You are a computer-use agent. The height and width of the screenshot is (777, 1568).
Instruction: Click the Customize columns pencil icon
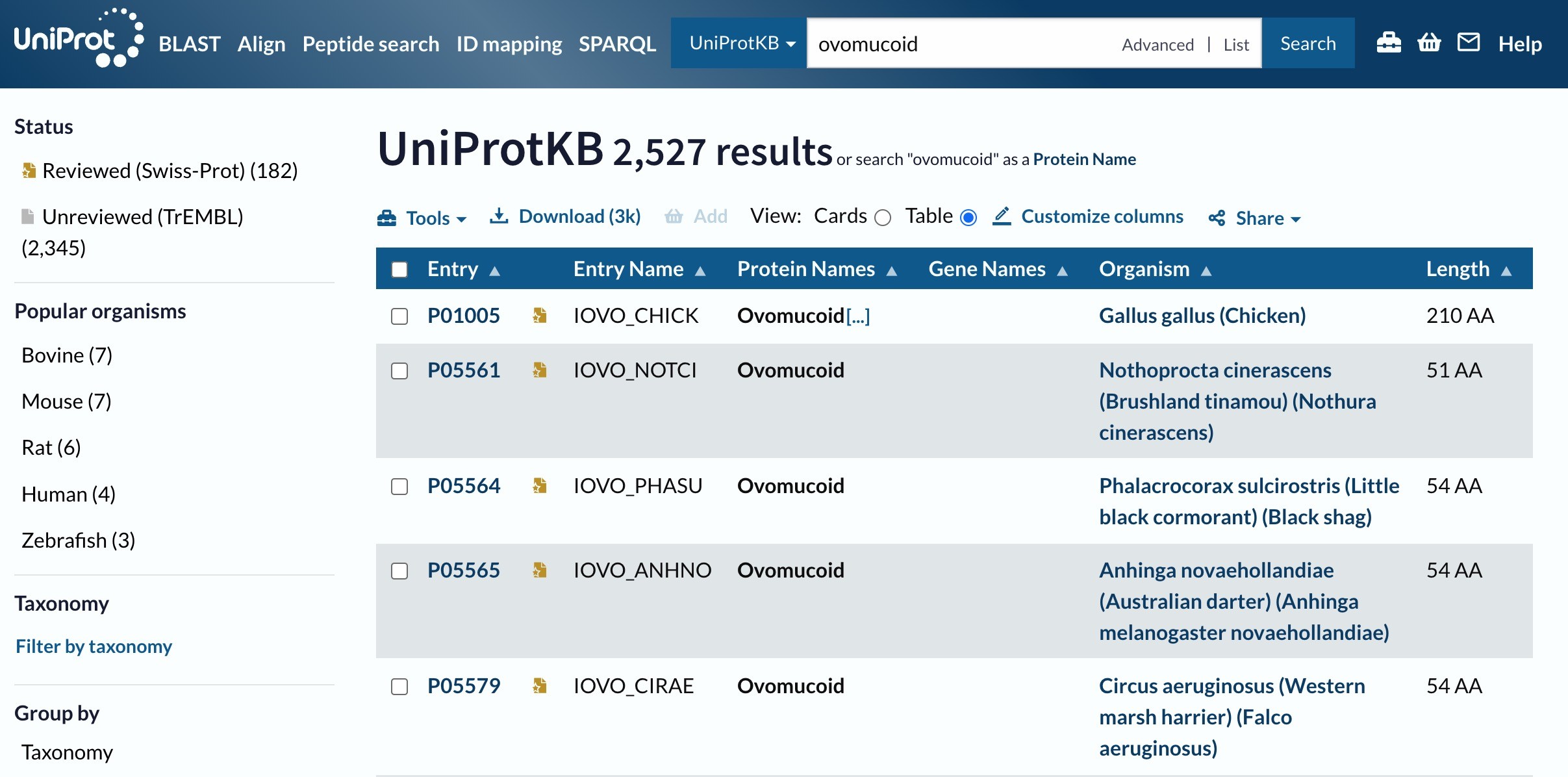click(1002, 216)
